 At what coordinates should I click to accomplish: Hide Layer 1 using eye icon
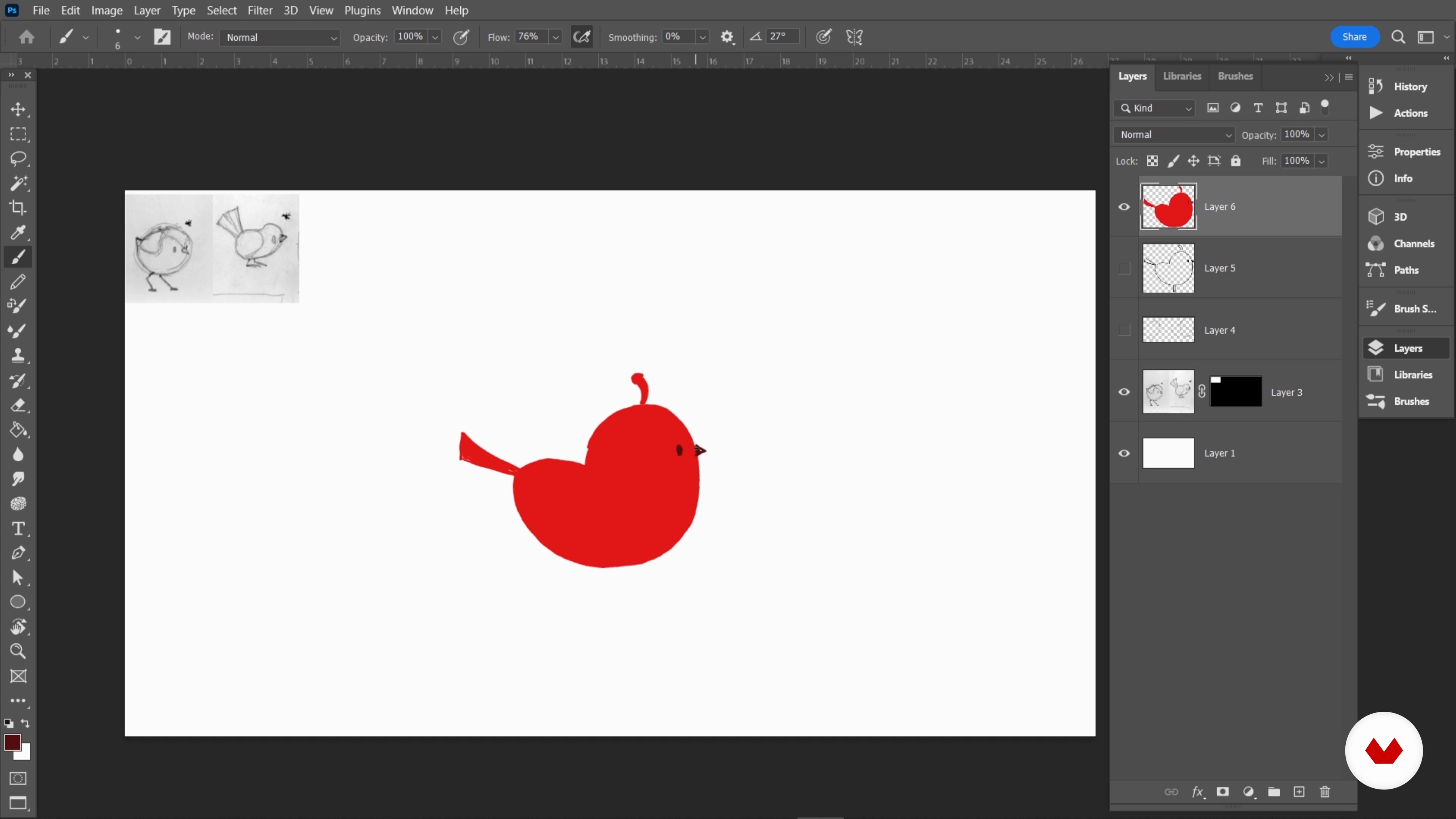pyautogui.click(x=1124, y=453)
